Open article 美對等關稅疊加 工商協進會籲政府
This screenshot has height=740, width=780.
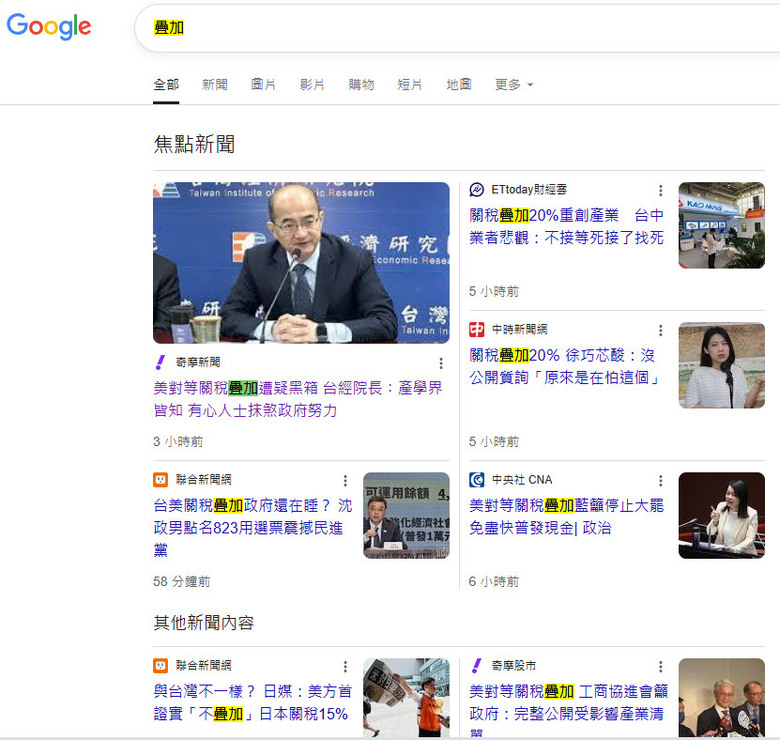pos(569,710)
